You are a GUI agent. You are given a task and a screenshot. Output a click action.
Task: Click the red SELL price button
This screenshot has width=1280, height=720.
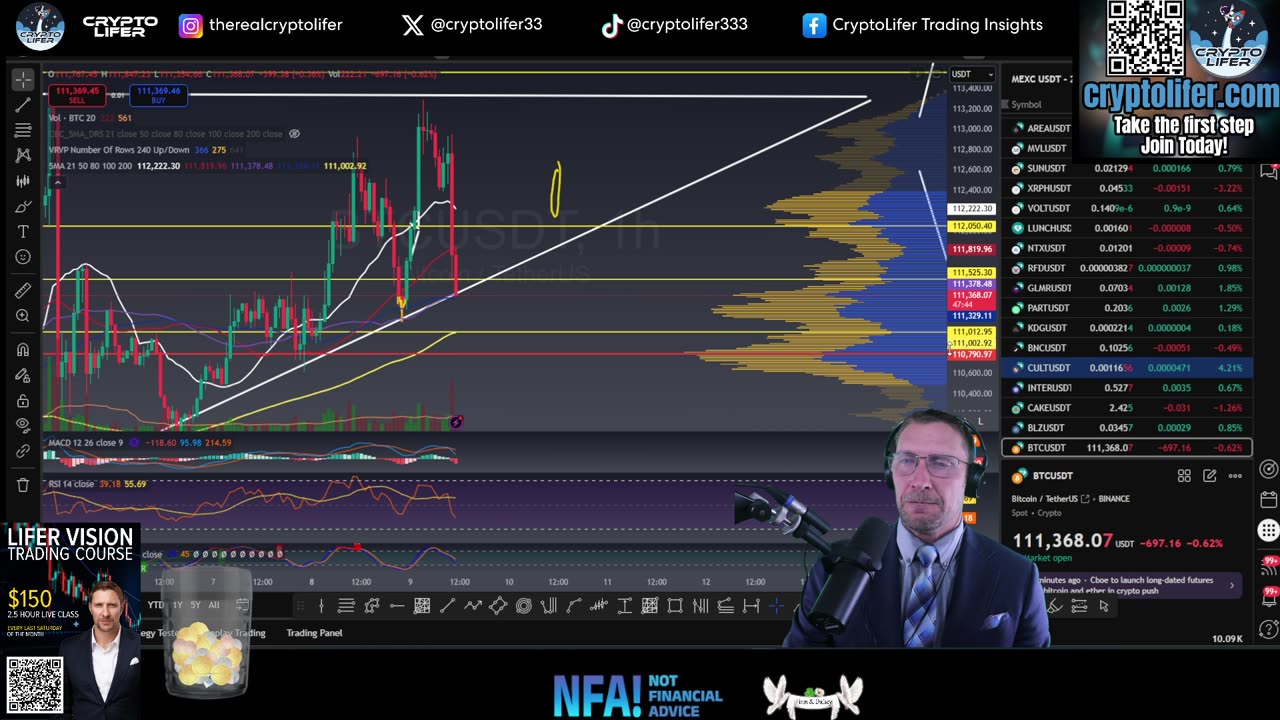[77, 95]
